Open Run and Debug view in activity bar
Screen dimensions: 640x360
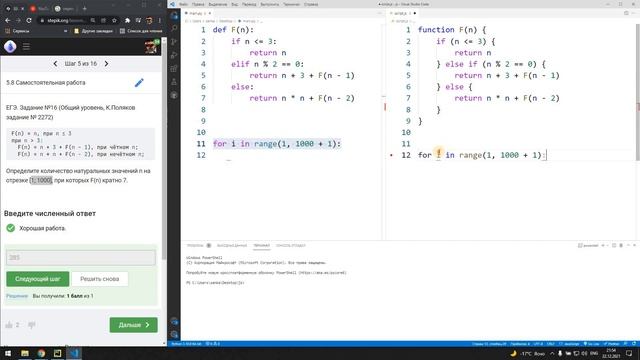coord(174,55)
